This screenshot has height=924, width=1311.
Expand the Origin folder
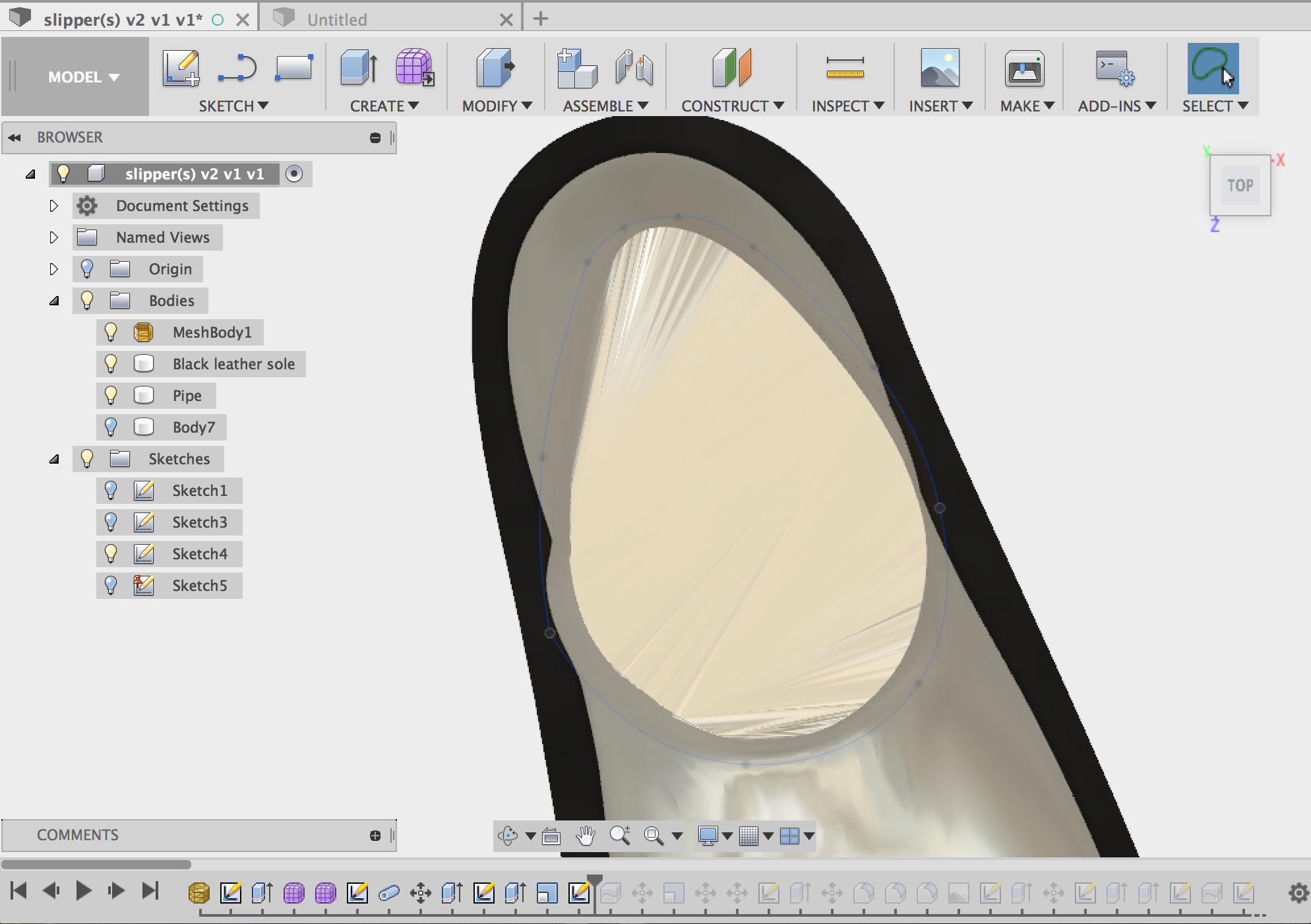[54, 269]
